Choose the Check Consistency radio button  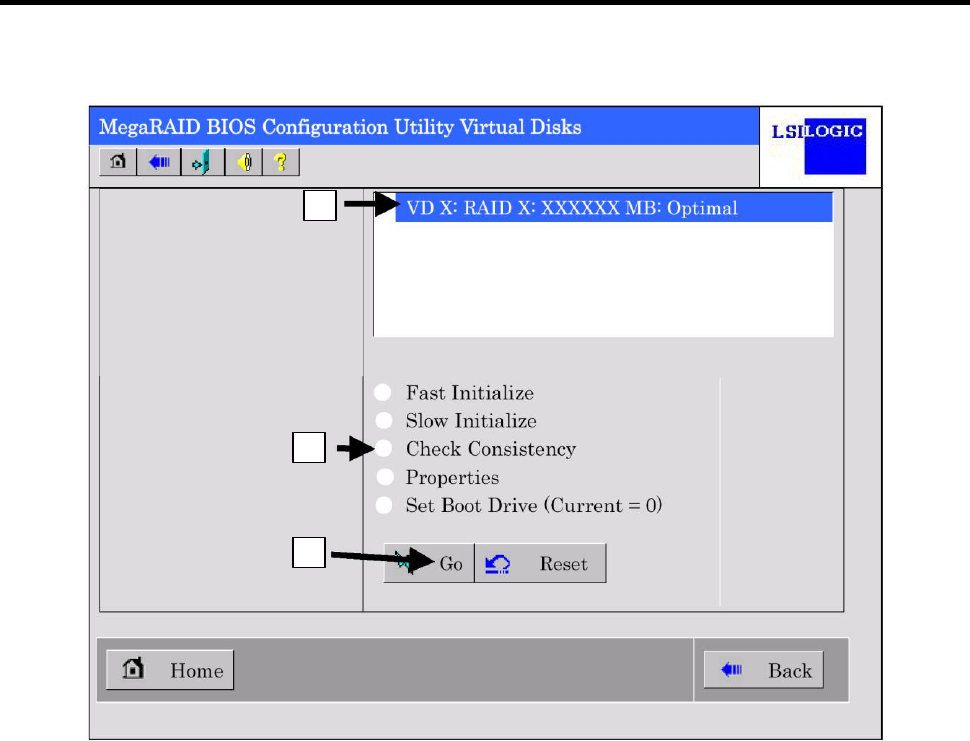(x=384, y=448)
